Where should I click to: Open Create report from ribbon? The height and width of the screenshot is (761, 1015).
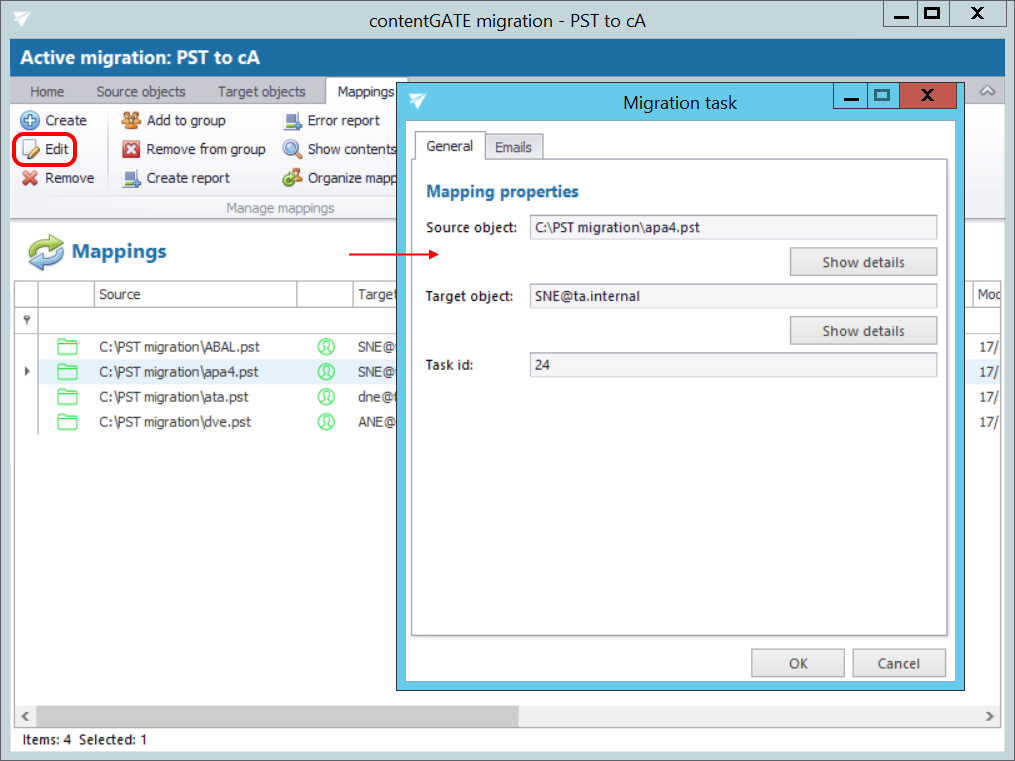(131, 178)
